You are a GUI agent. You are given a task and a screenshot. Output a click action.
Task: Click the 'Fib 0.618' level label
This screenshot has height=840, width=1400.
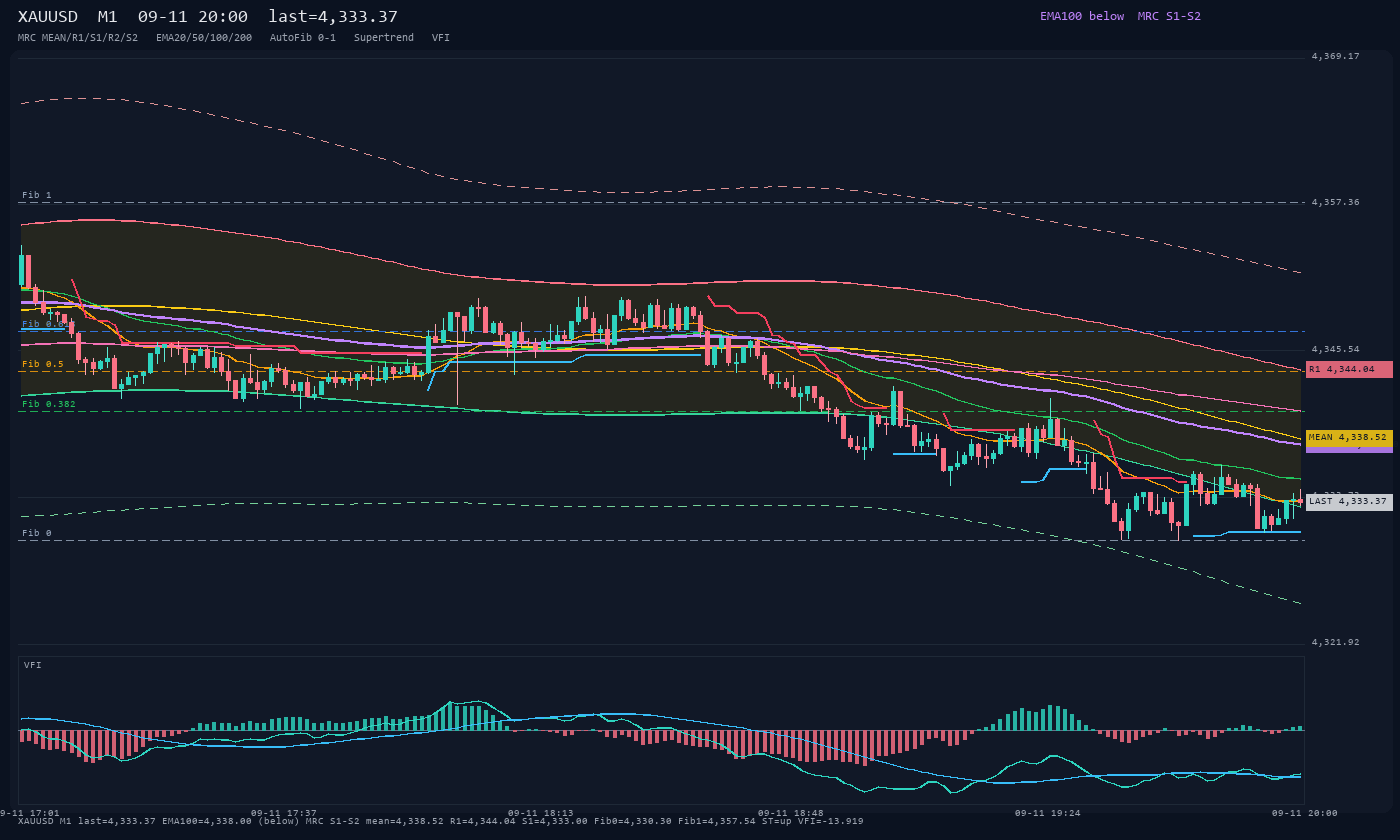49,324
